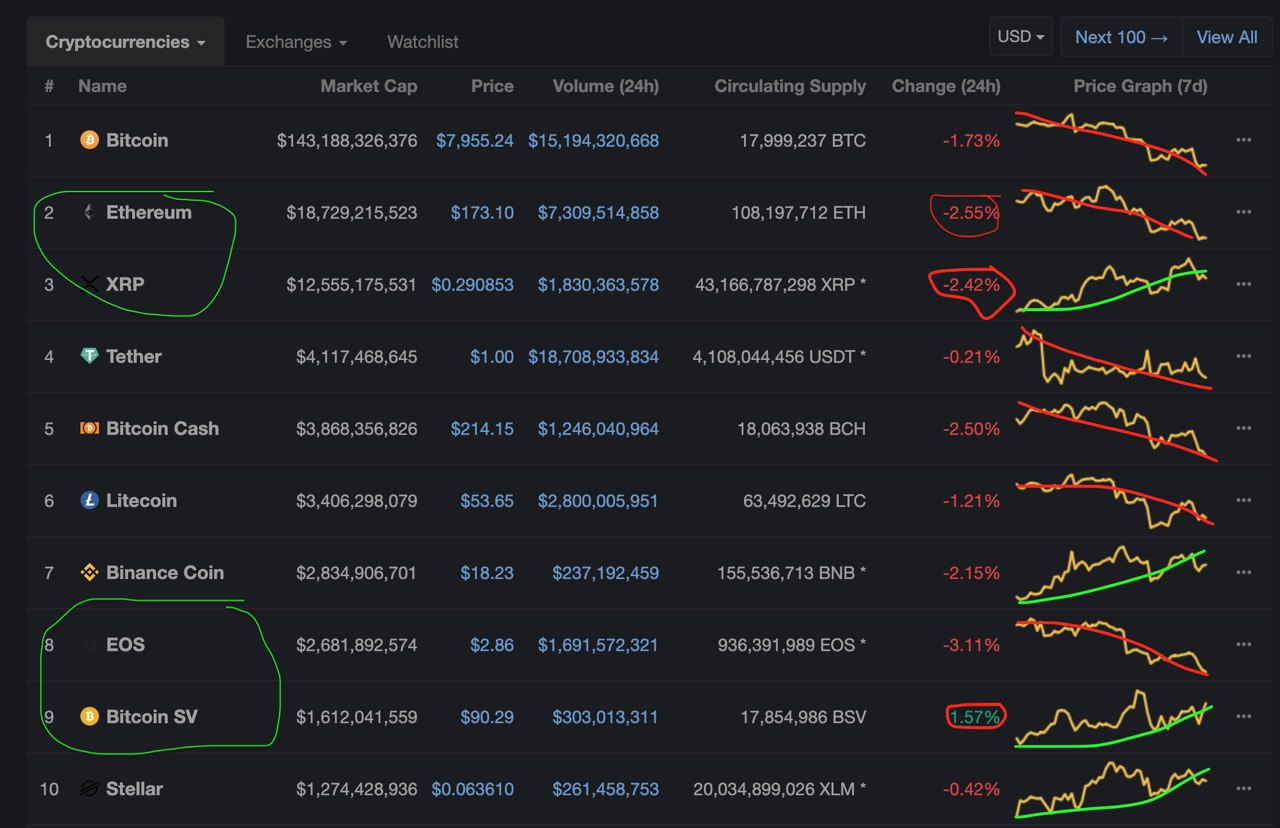Image resolution: width=1280 pixels, height=828 pixels.
Task: Open the Binance Coin name link
Action: point(165,572)
